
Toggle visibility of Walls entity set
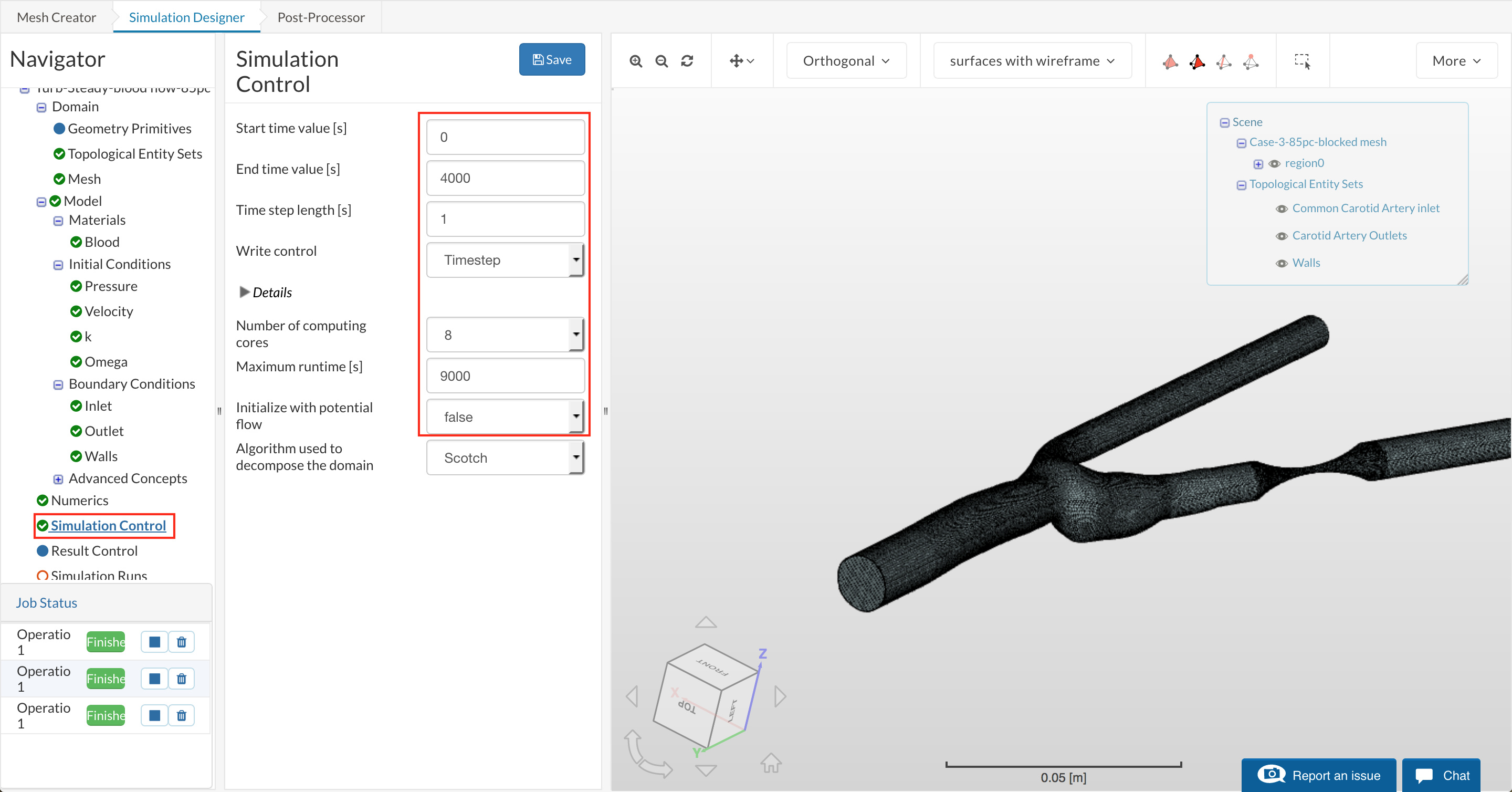tap(1282, 263)
